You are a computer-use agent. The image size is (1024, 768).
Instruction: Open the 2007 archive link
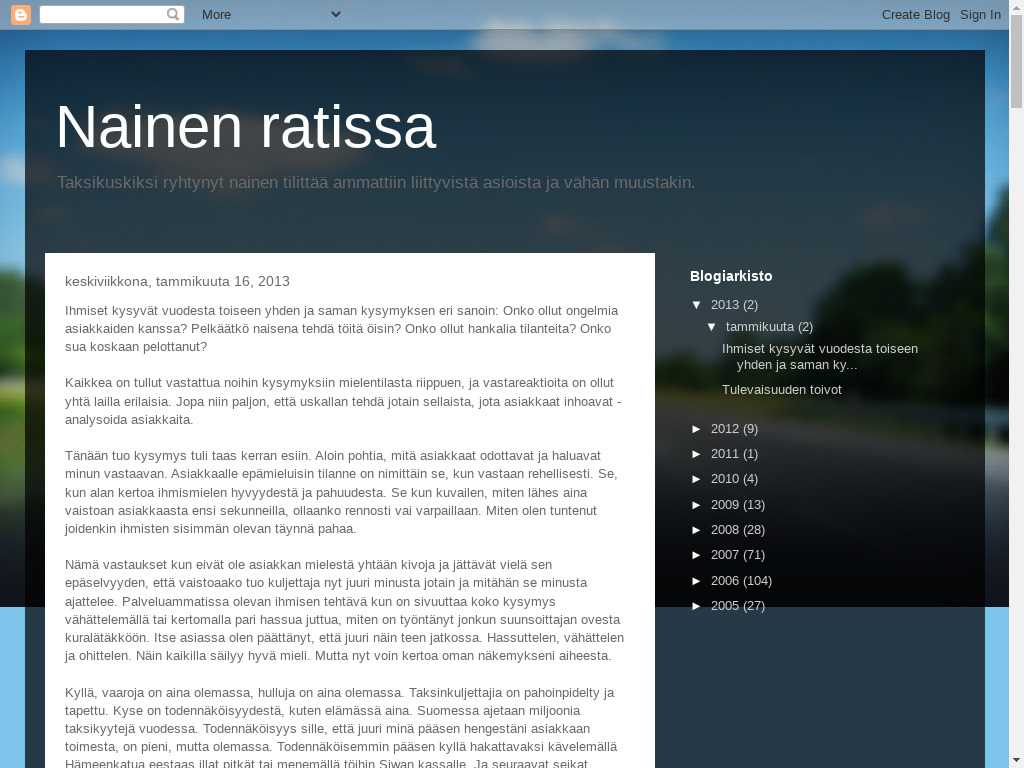coord(724,554)
